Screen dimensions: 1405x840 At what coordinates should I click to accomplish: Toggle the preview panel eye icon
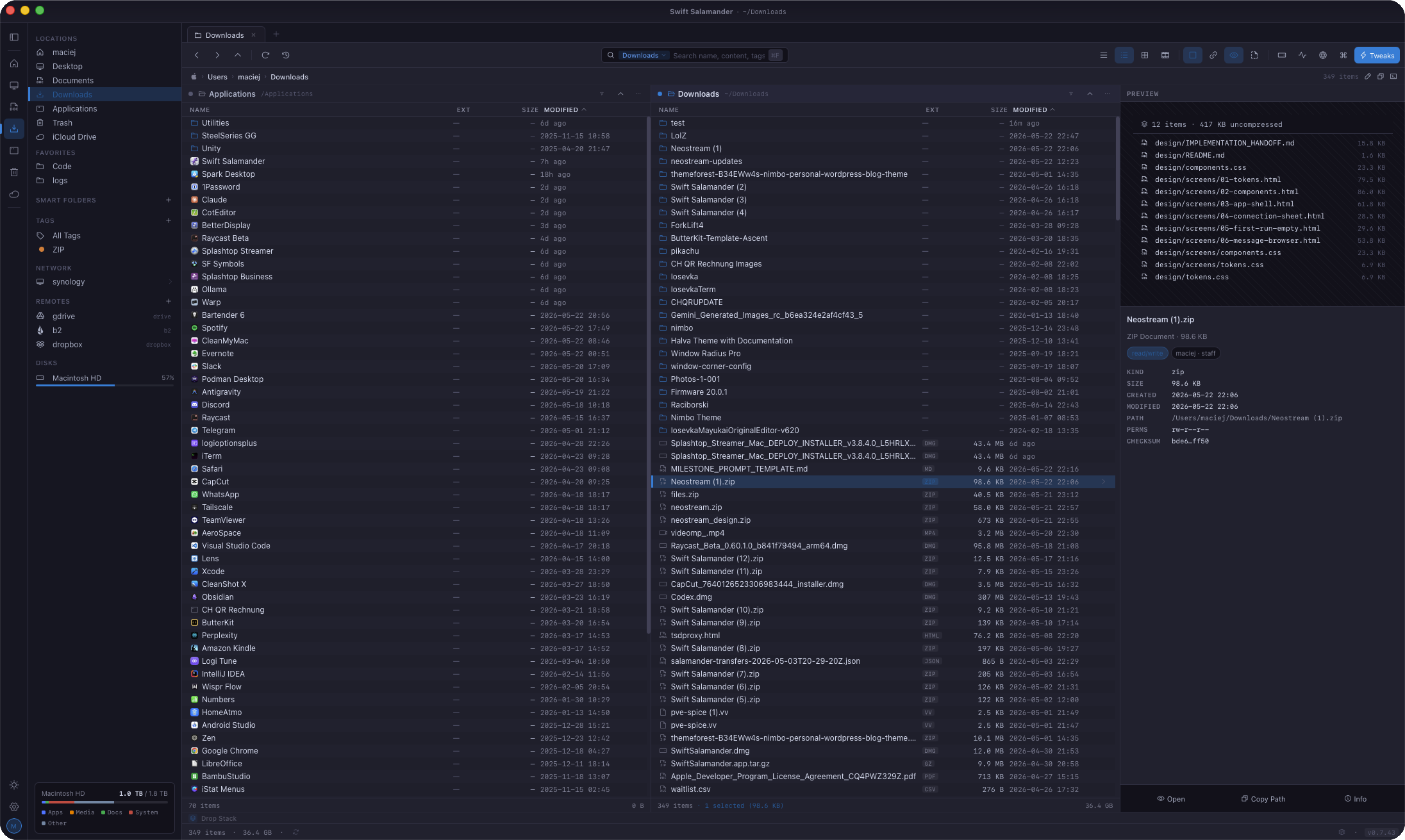tap(1234, 55)
